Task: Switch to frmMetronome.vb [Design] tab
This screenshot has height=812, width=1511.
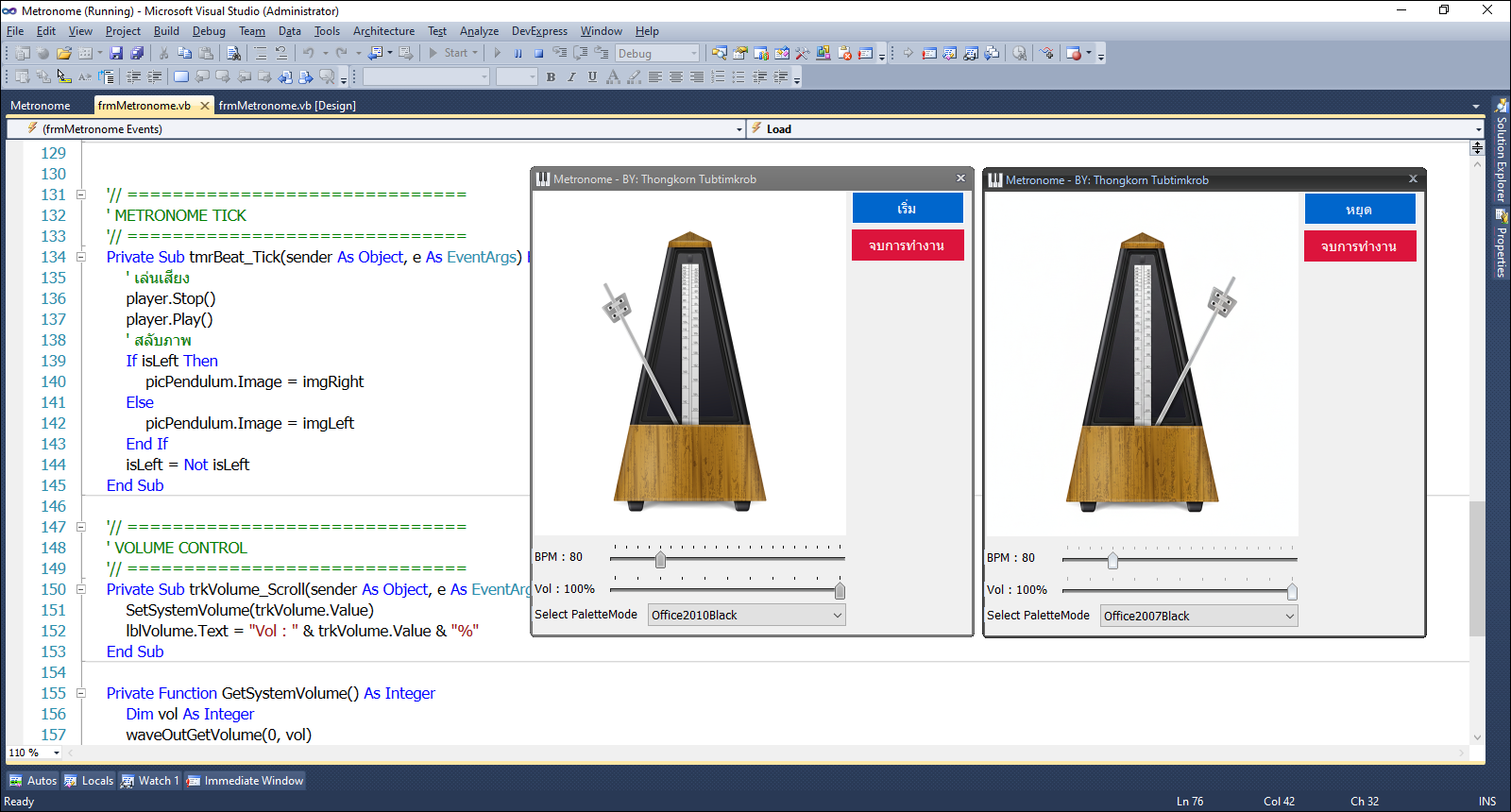Action: click(x=287, y=106)
